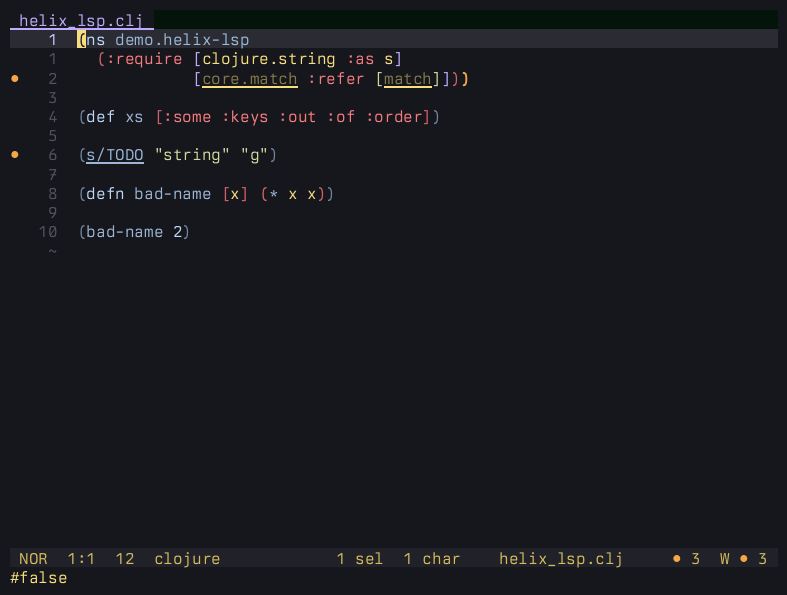Click the "string" literal
The width and height of the screenshot is (787, 595).
(x=192, y=155)
